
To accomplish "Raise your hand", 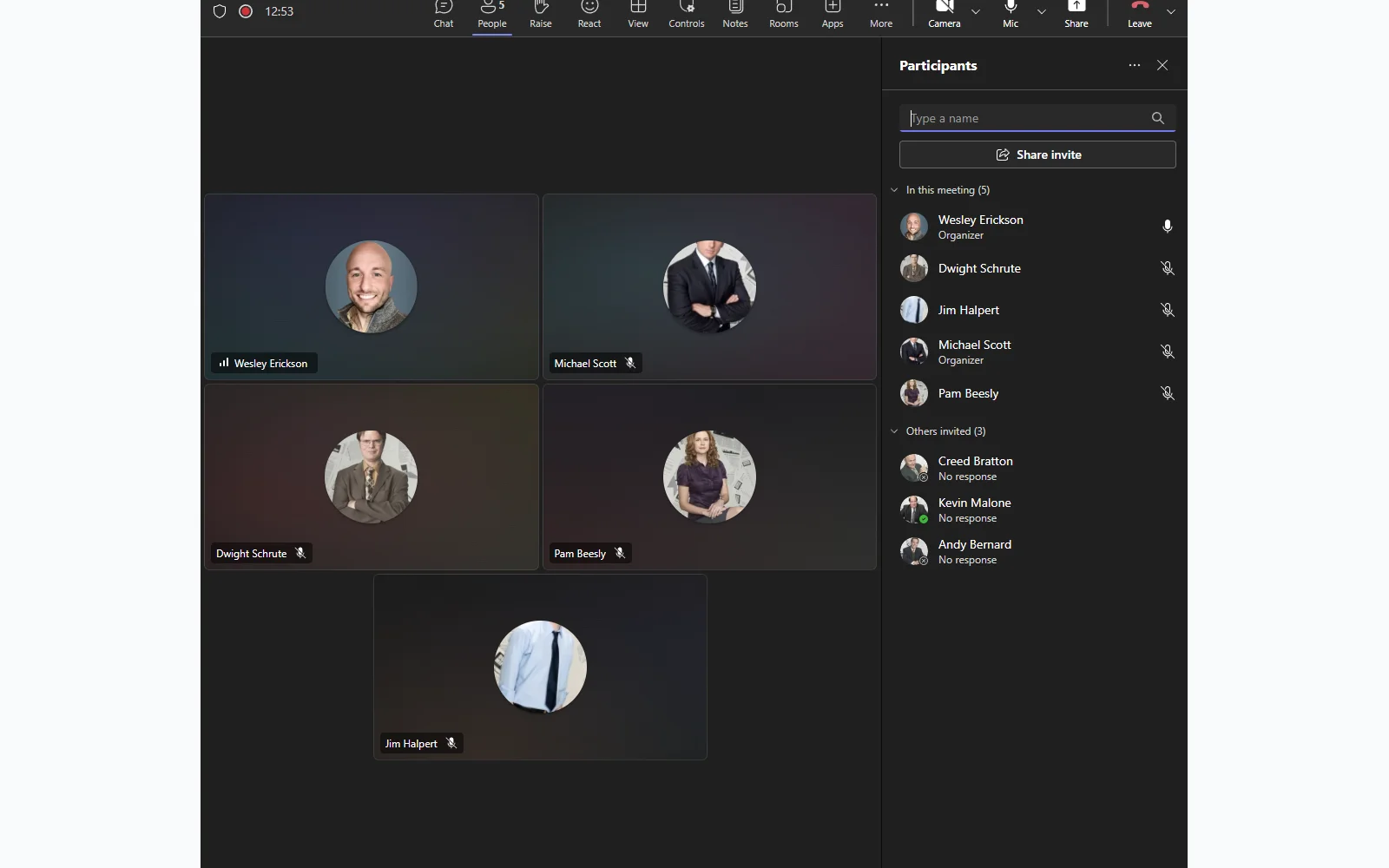I will (x=541, y=15).
